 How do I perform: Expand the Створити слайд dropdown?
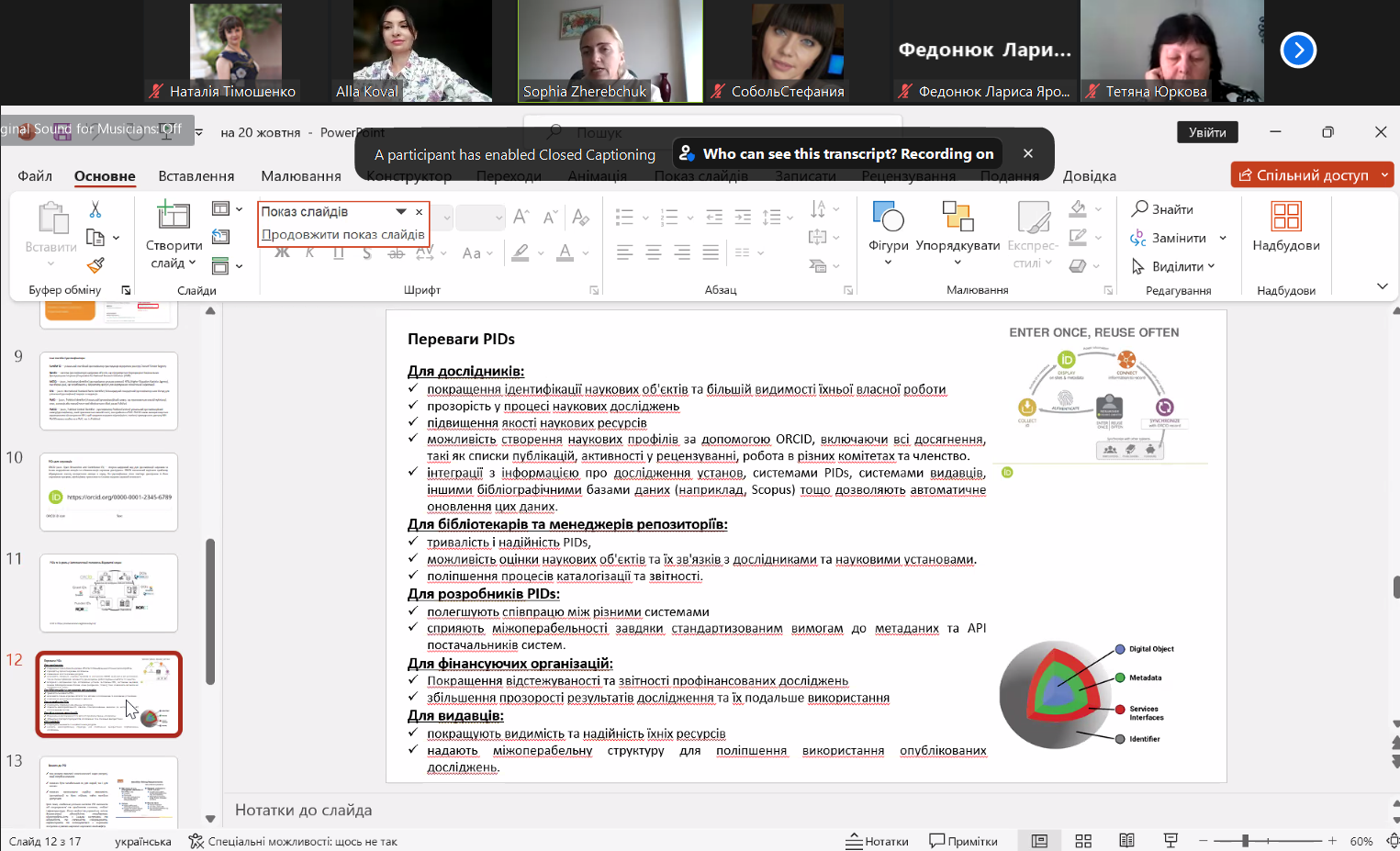(x=174, y=263)
